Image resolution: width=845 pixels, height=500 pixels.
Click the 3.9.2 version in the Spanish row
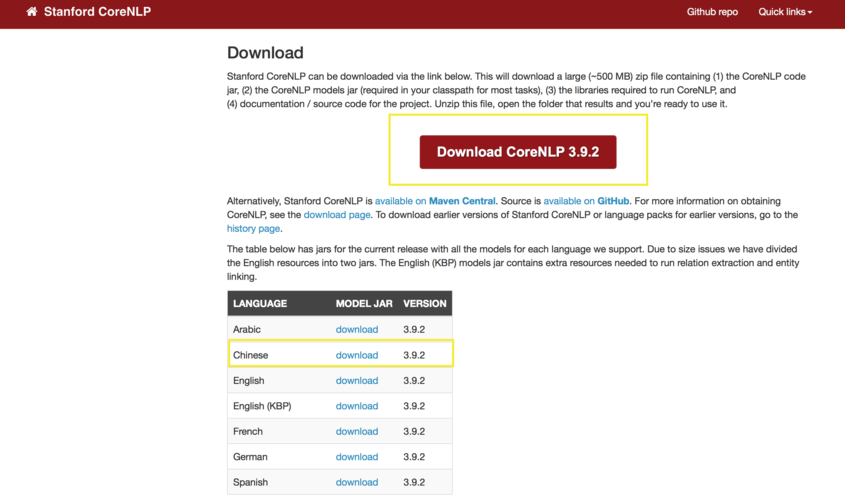tap(414, 482)
